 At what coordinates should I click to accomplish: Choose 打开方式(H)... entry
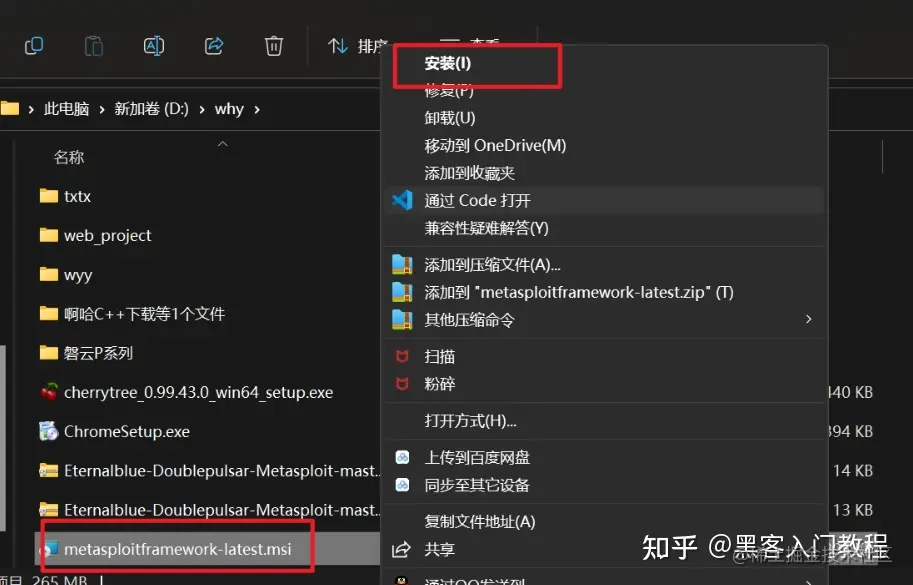click(x=470, y=421)
